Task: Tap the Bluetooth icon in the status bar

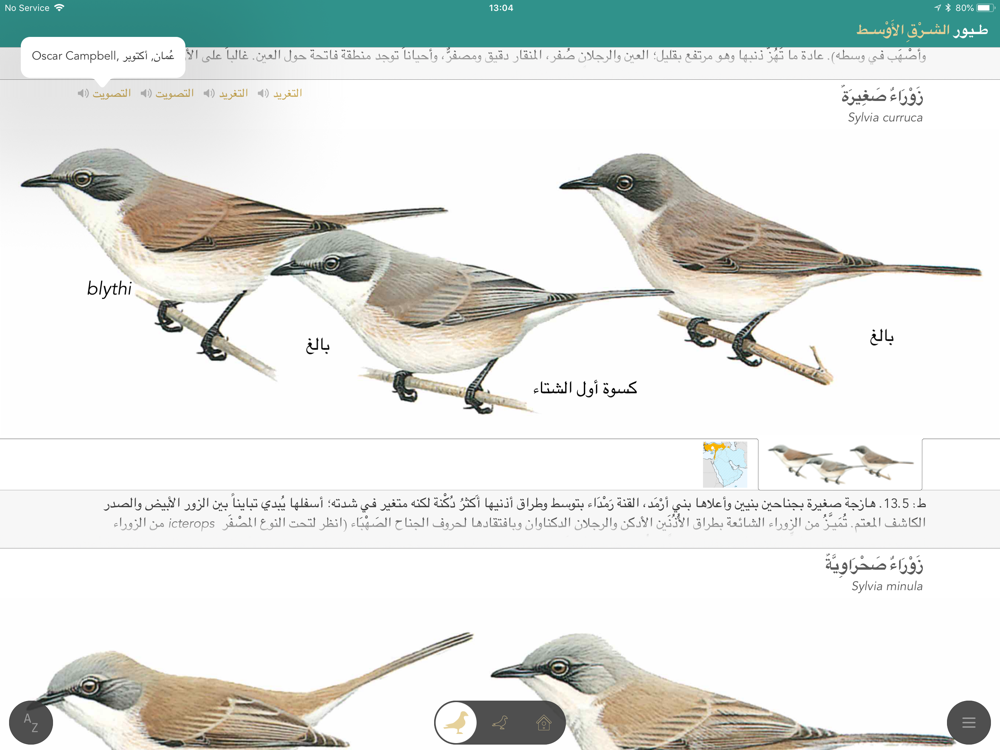Action: click(x=948, y=8)
